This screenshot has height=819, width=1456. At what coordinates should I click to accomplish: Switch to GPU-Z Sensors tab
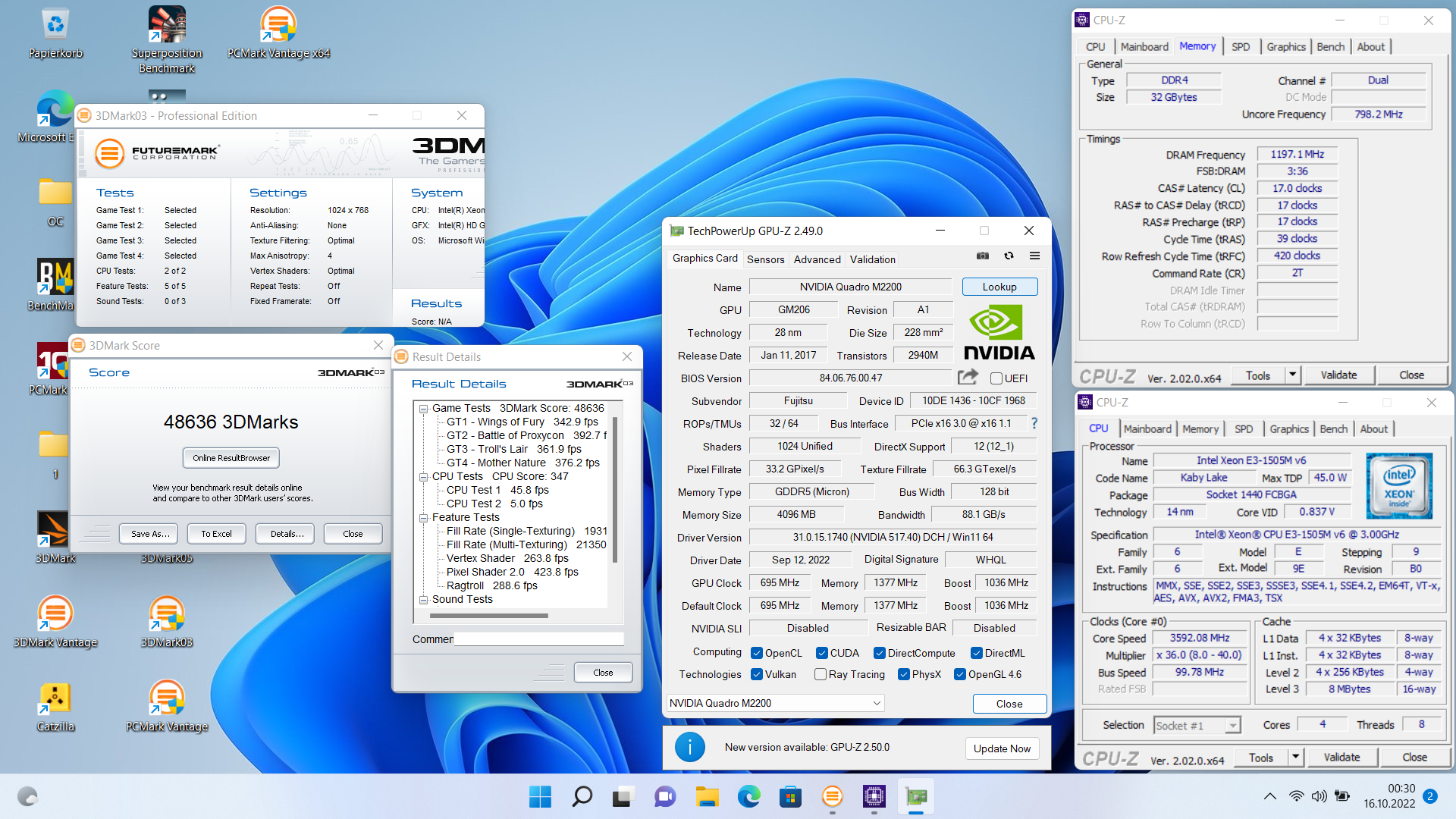765,259
